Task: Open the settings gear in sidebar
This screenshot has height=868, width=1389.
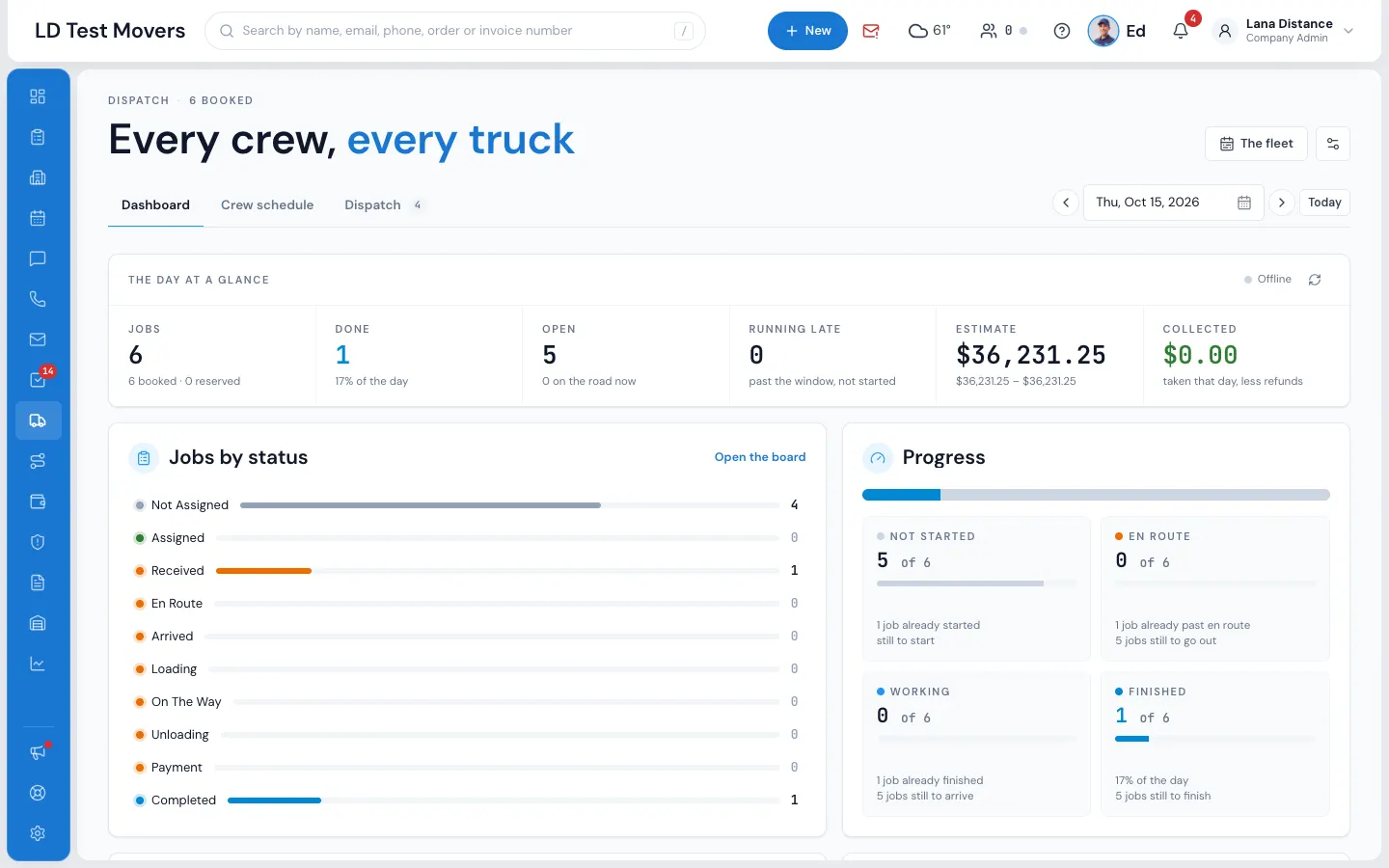Action: tap(38, 833)
